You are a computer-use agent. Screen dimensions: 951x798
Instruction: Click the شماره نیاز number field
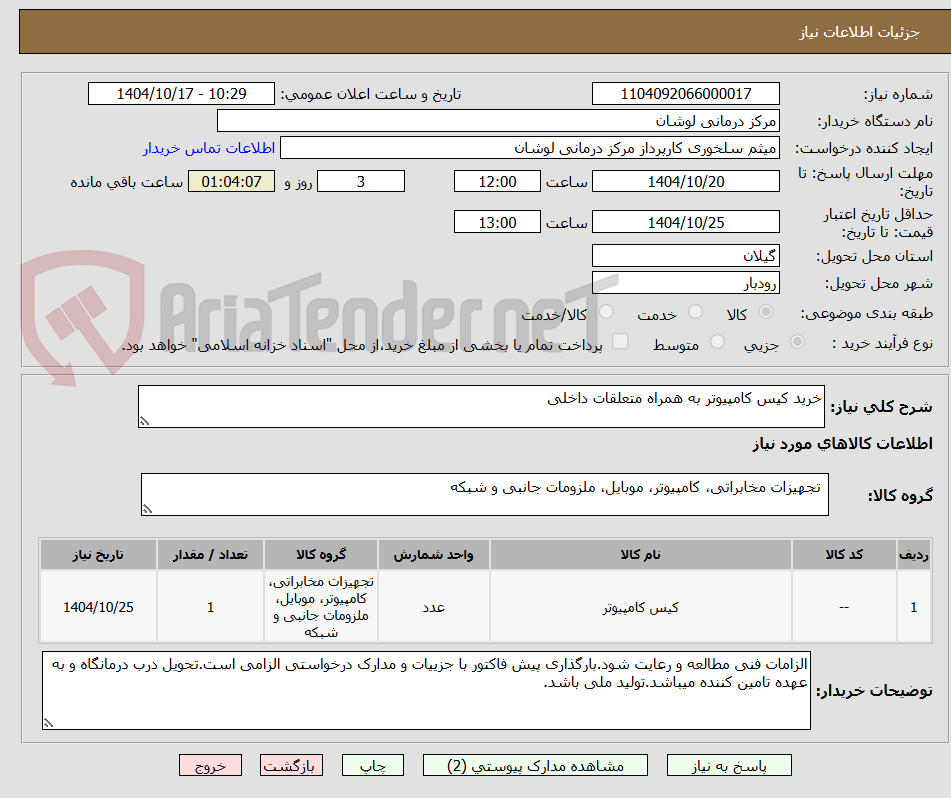coord(685,94)
